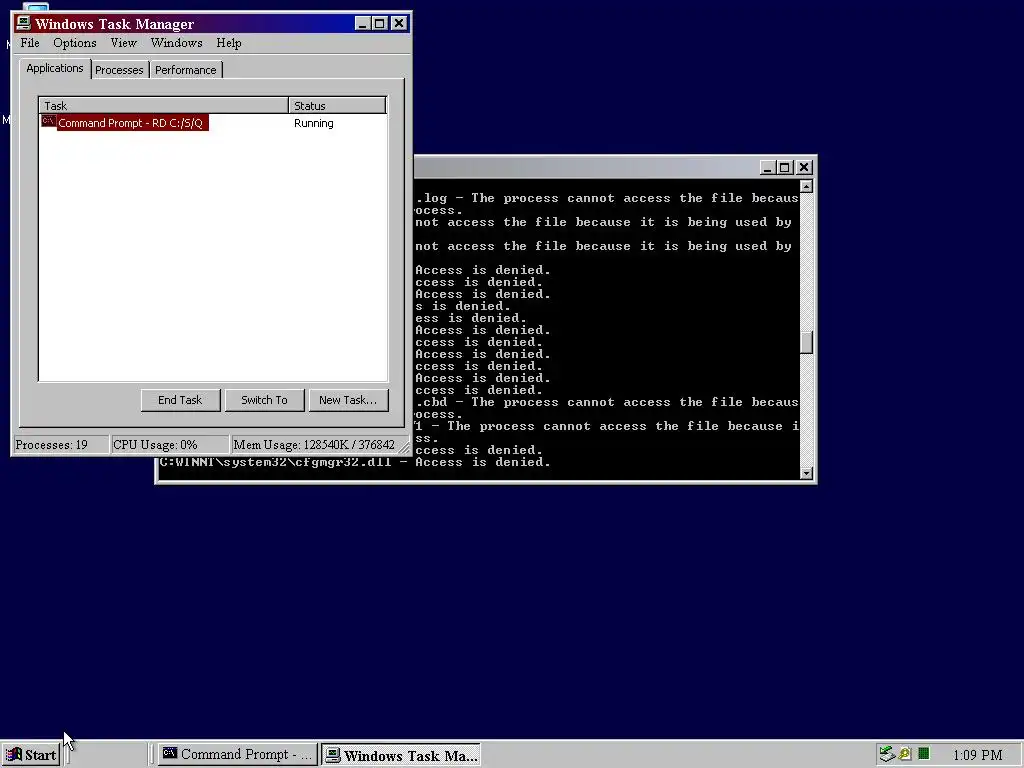Close the Windows Task Manager window

pyautogui.click(x=399, y=24)
